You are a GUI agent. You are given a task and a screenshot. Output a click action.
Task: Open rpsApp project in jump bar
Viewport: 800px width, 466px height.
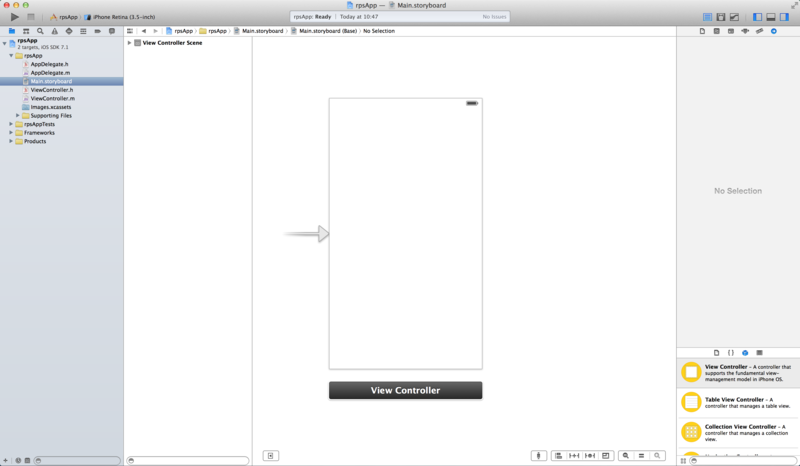[x=180, y=31]
